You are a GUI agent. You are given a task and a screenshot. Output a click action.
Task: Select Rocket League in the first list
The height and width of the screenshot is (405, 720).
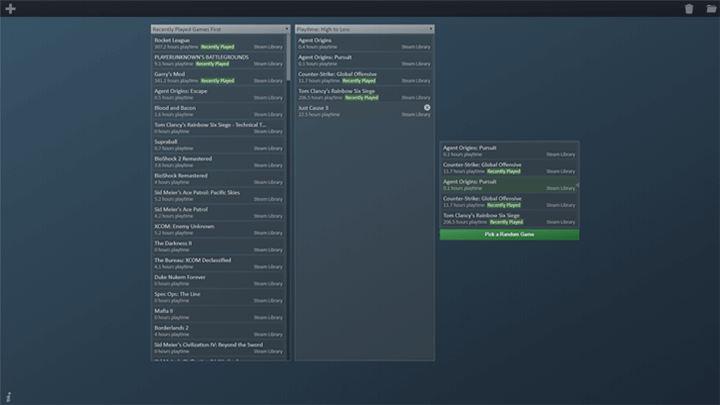pos(218,44)
